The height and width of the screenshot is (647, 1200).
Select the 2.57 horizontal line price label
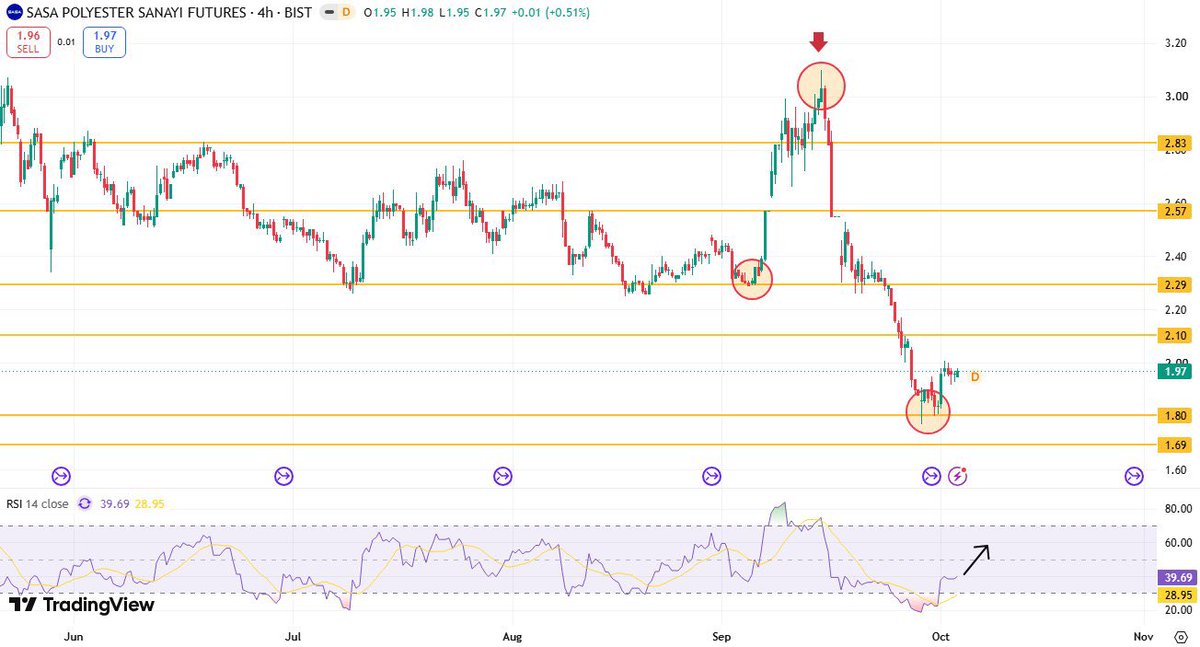click(x=1174, y=211)
